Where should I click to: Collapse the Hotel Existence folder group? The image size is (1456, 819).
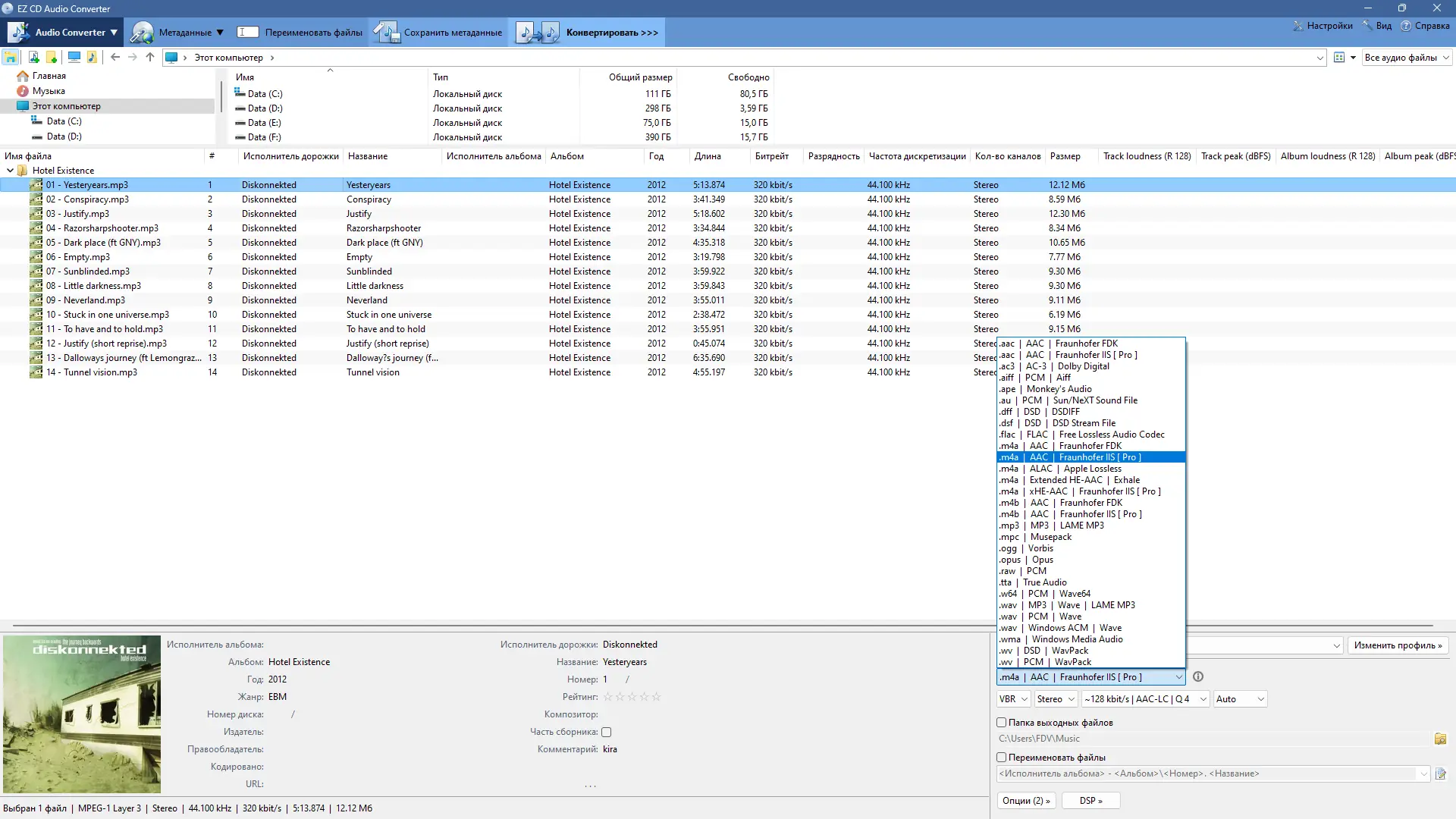click(x=10, y=171)
